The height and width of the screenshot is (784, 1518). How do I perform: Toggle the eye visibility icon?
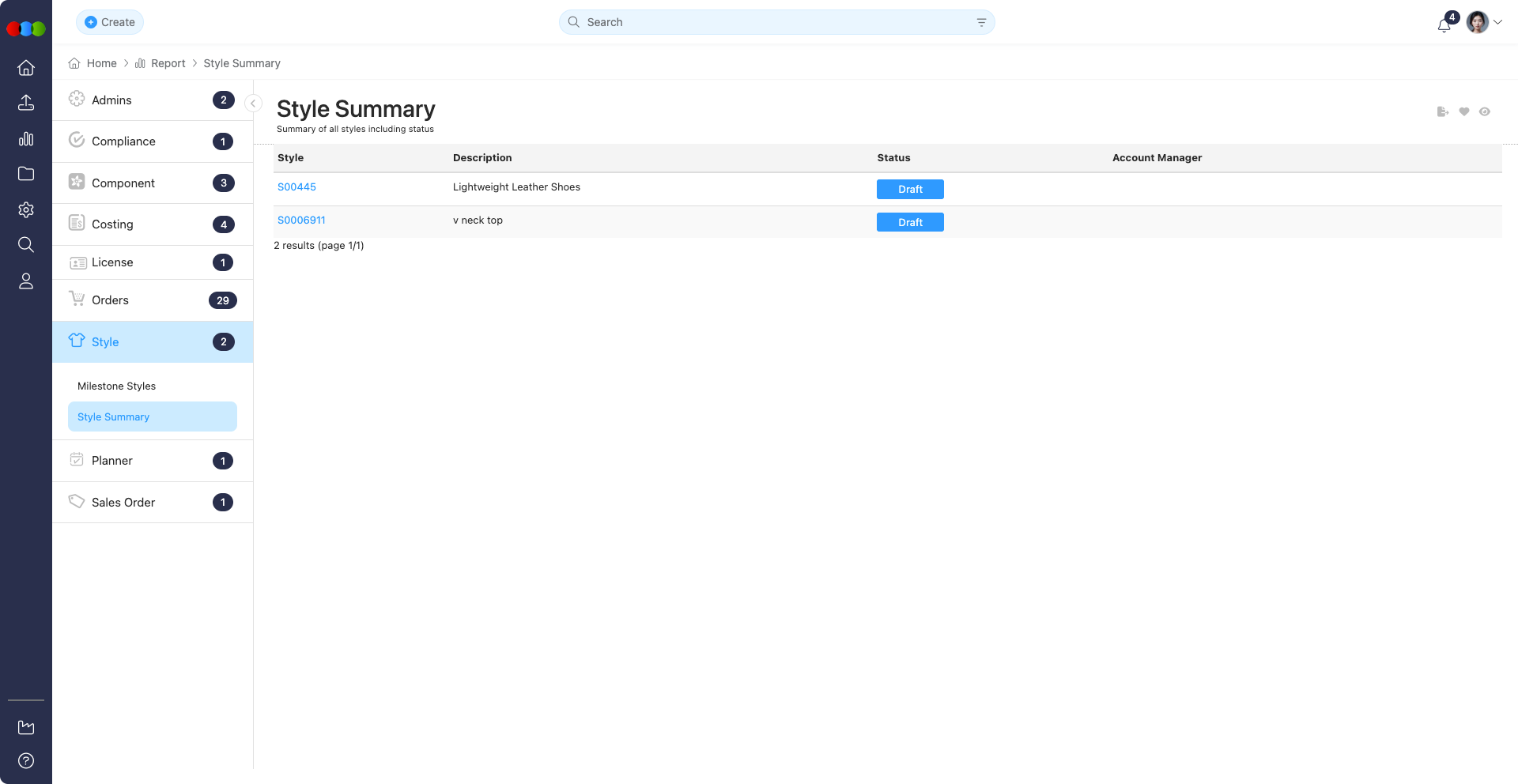(1485, 112)
